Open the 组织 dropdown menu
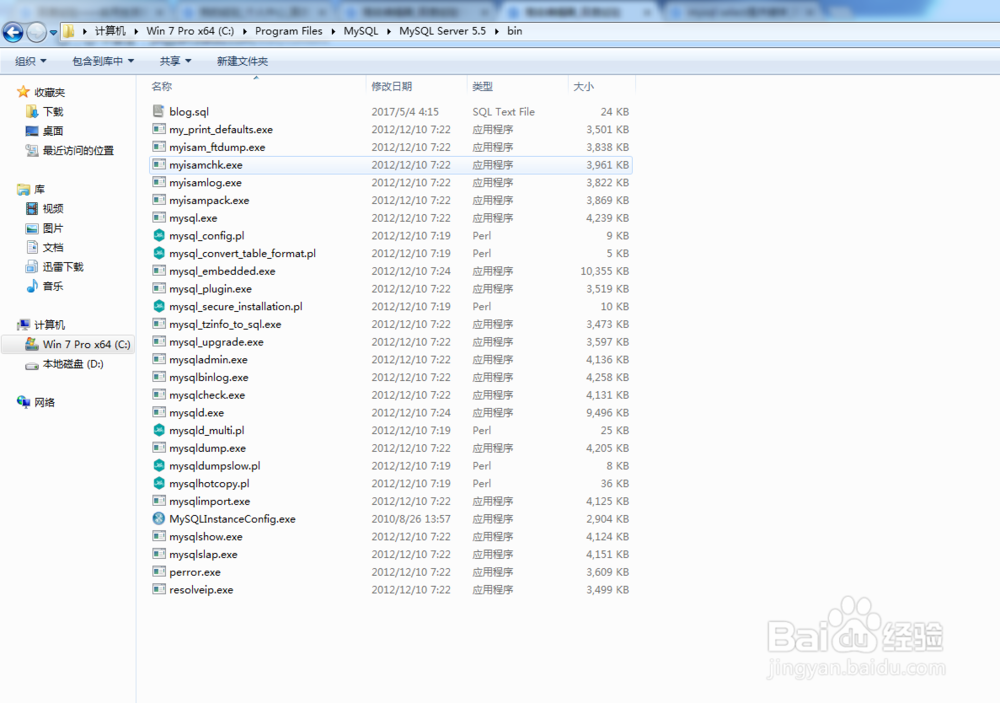Image resolution: width=1000 pixels, height=703 pixels. click(31, 61)
